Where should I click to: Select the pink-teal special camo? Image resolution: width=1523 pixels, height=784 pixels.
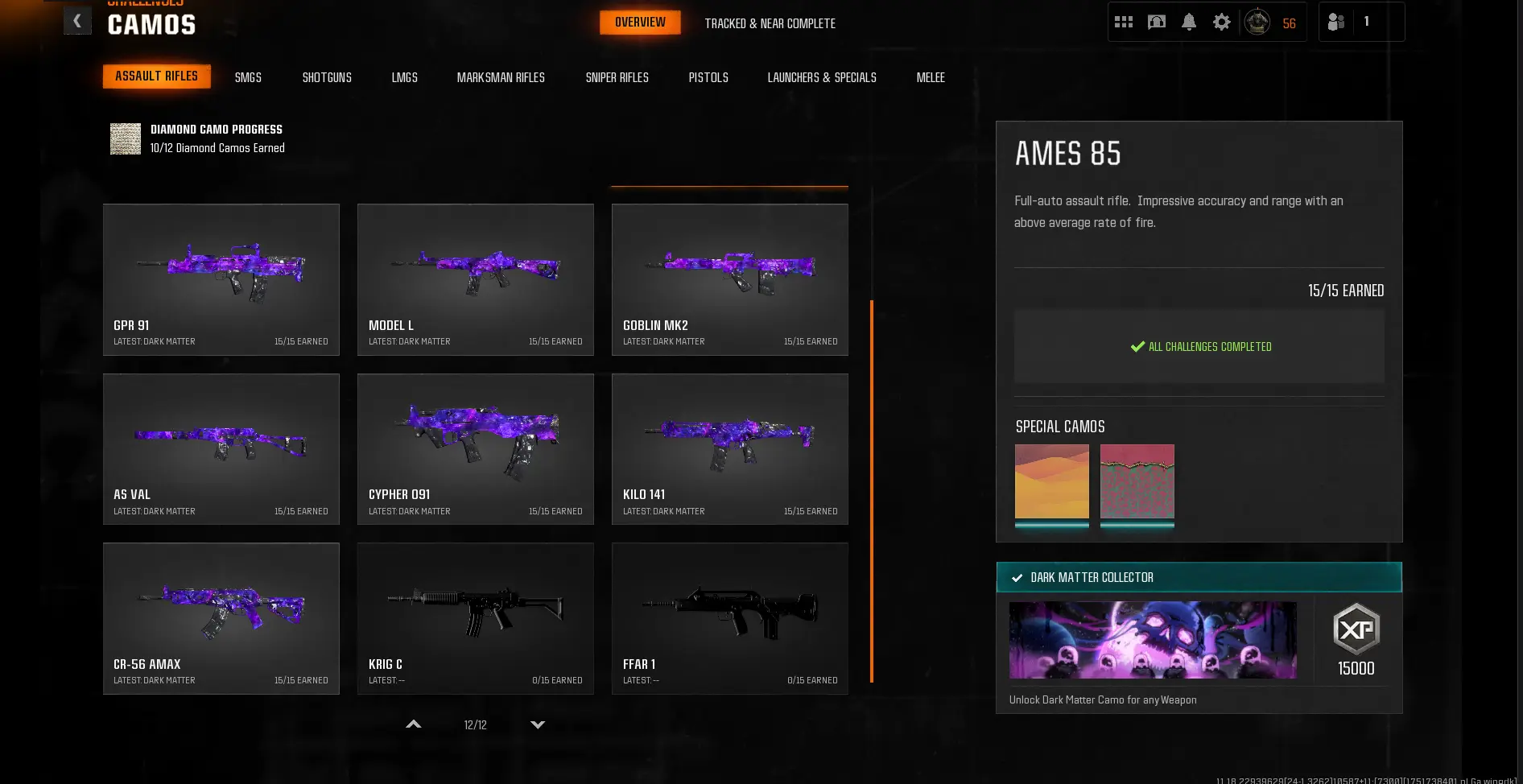pos(1137,481)
